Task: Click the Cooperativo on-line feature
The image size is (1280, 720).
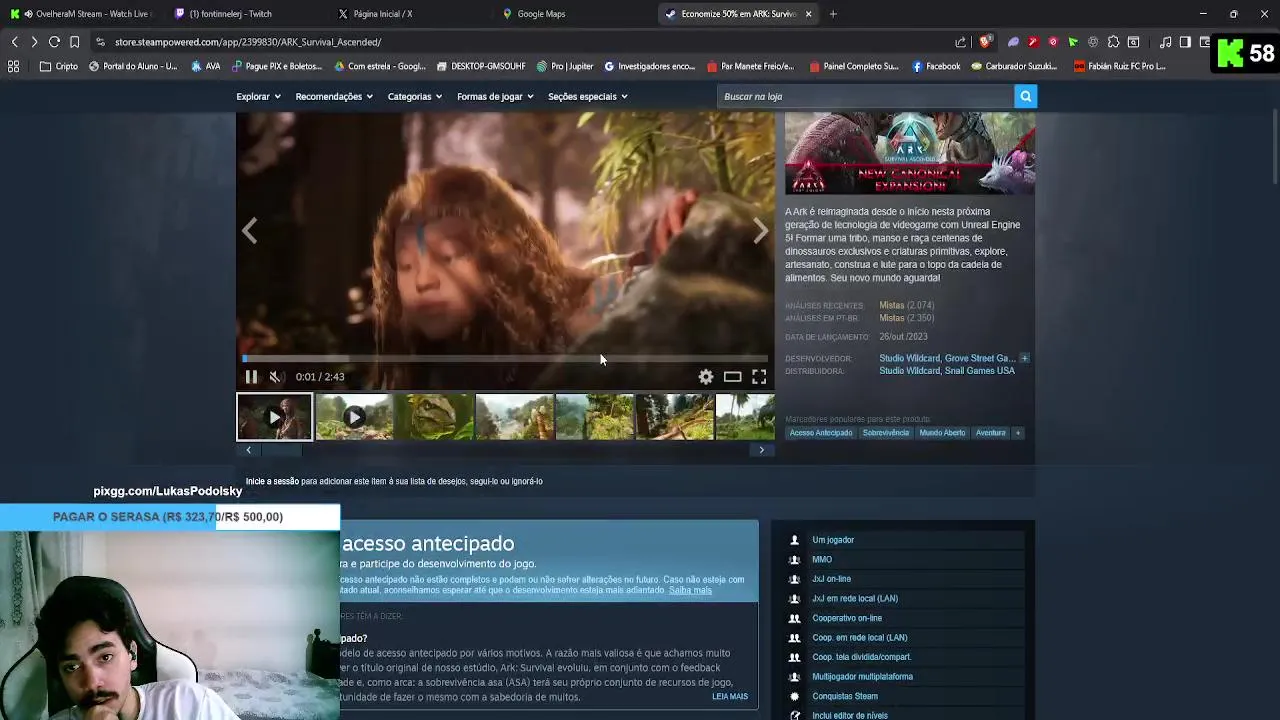Action: click(x=847, y=618)
